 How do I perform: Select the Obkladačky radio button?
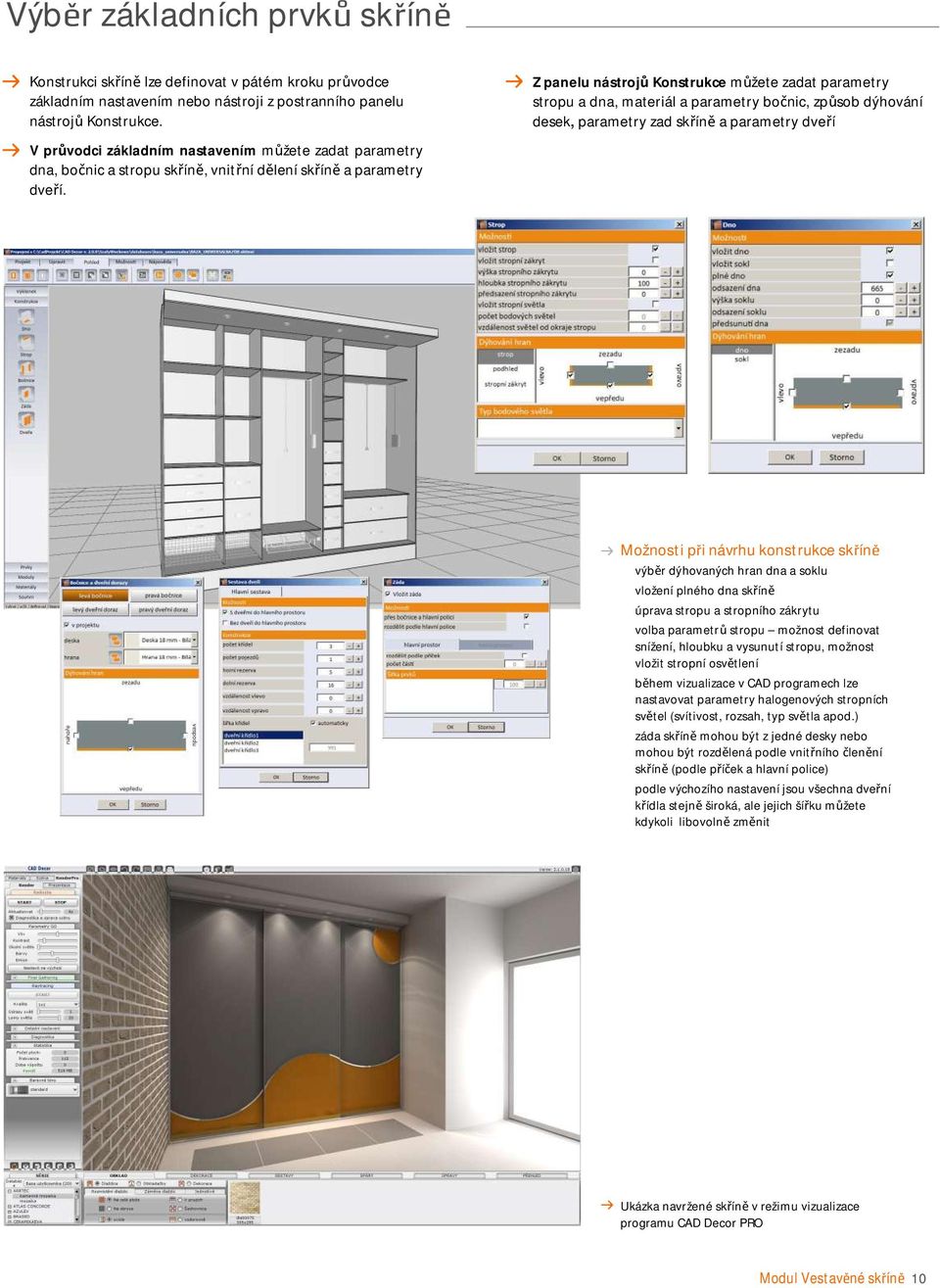(138, 1183)
